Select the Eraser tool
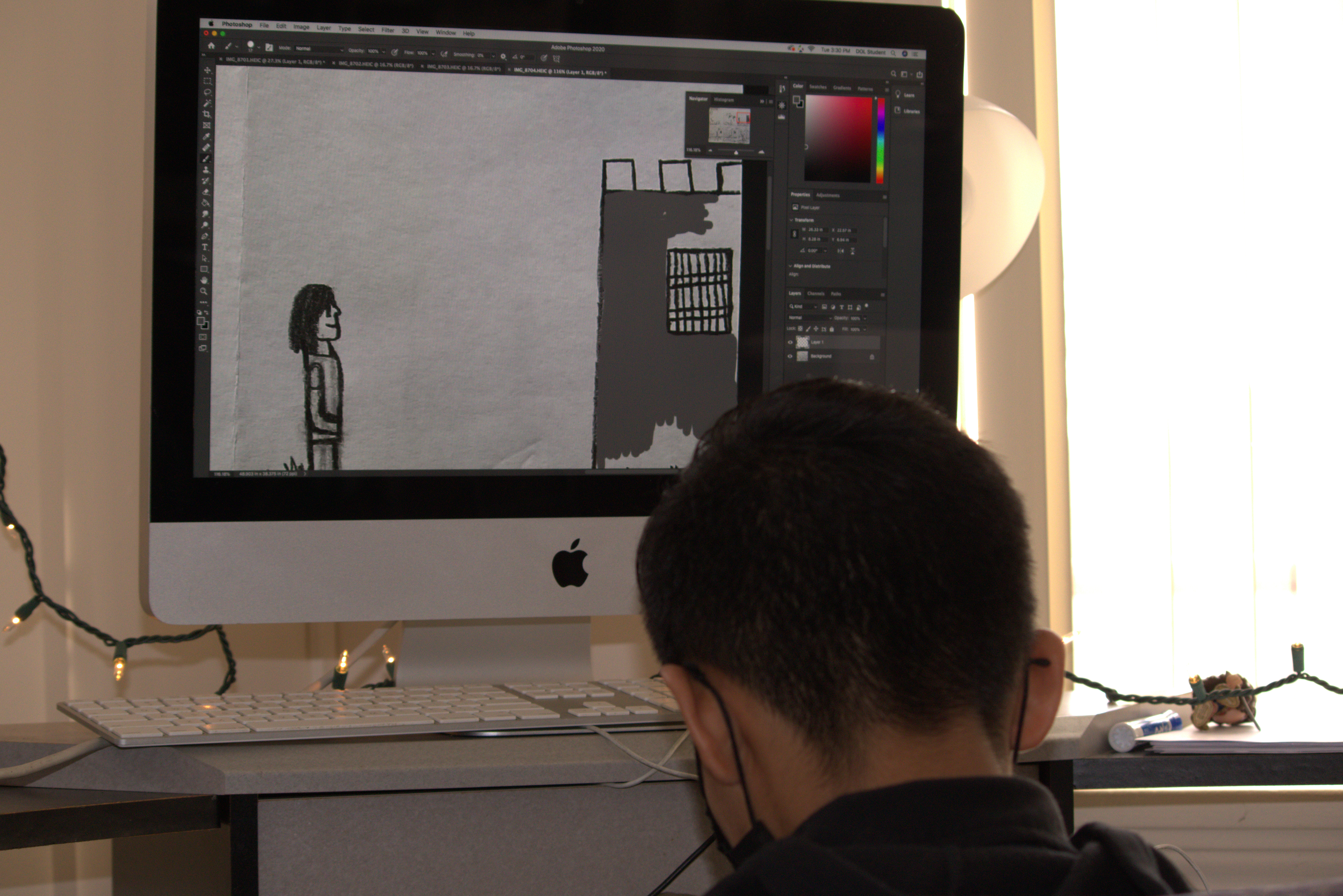 [x=206, y=192]
